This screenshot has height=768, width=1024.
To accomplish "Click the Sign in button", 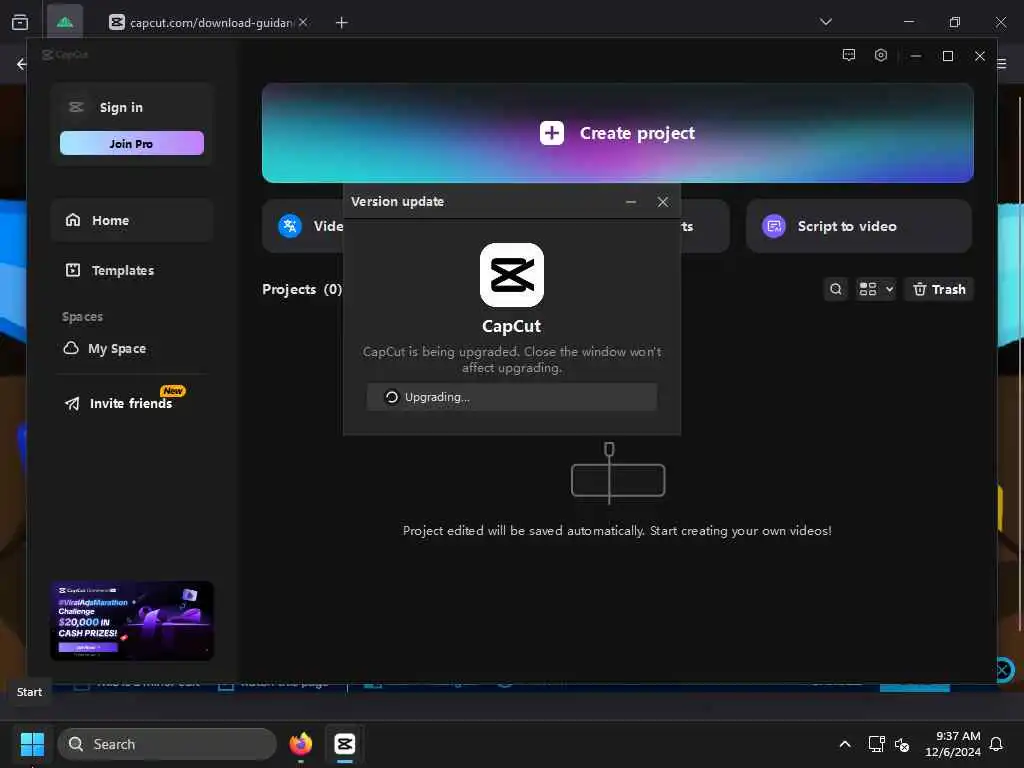I will coord(121,108).
